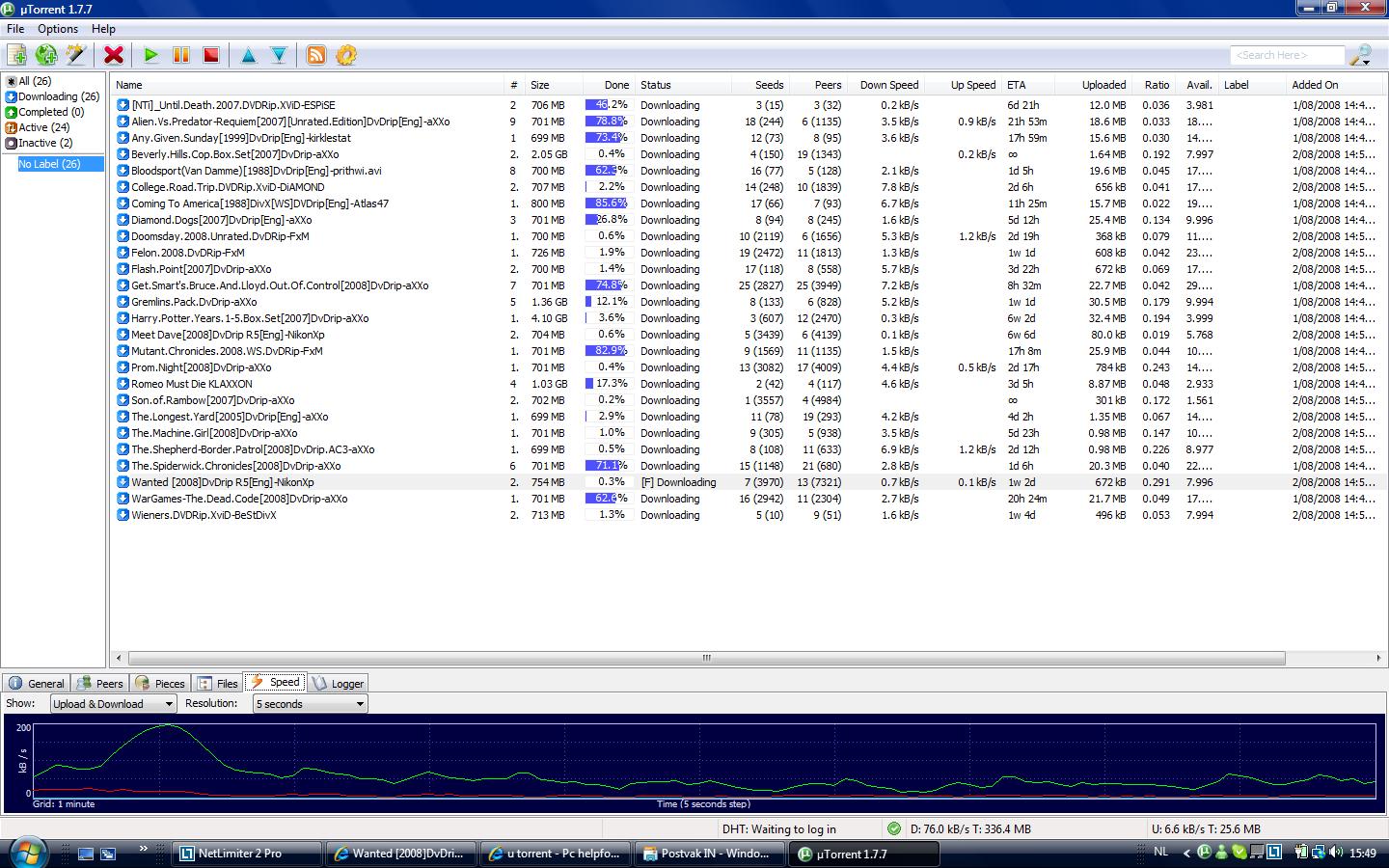Switch to u torrent - Pc helpforum taskbar button
The image size is (1389, 868).
556,854
